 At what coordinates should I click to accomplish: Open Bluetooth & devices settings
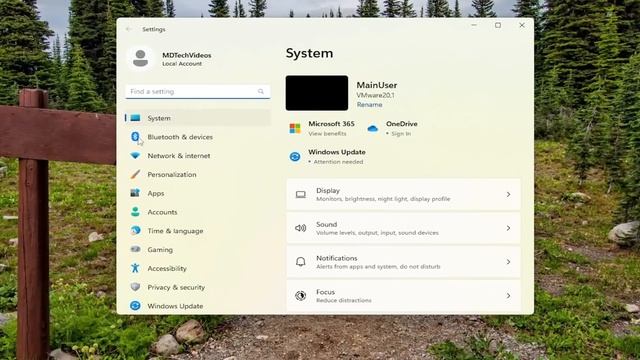point(198,137)
